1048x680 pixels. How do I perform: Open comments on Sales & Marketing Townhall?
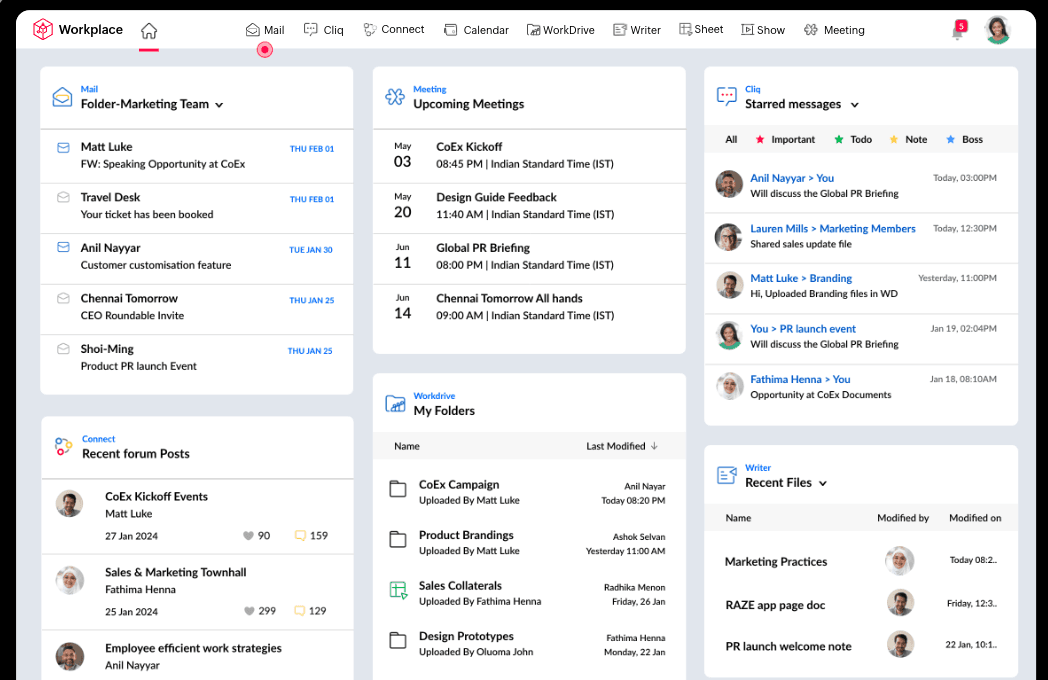point(300,611)
